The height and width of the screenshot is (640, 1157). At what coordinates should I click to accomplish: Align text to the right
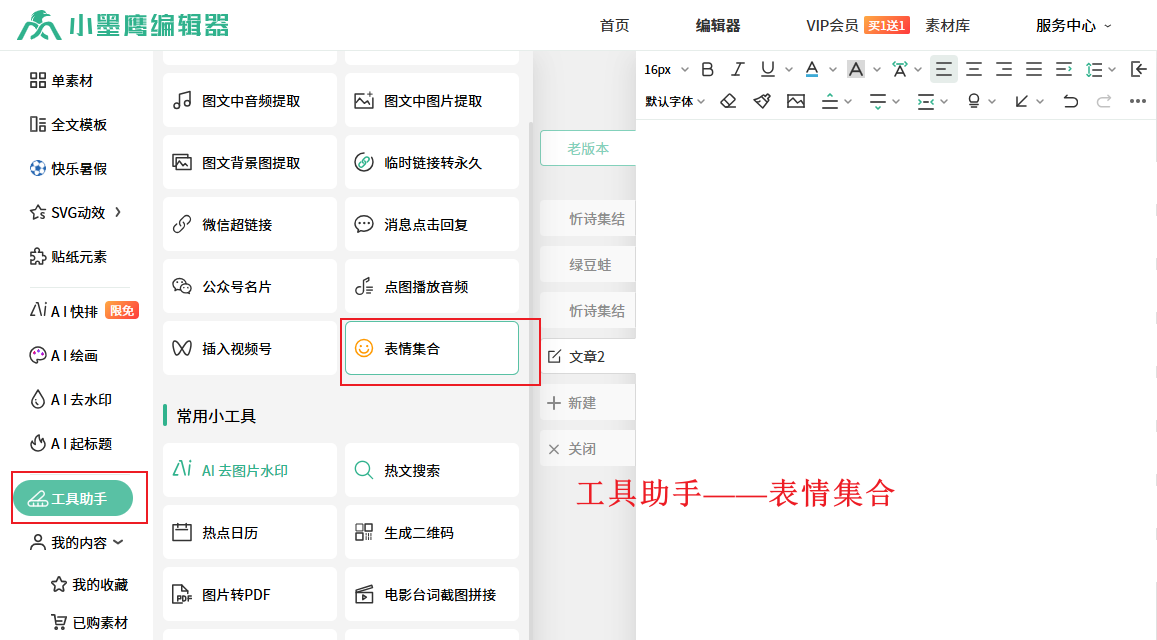coord(1004,69)
